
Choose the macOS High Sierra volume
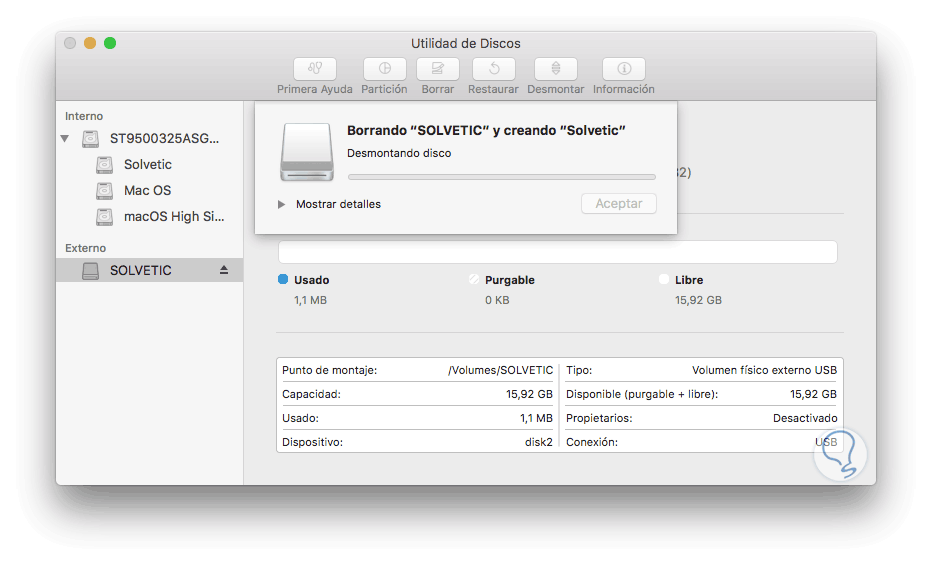click(174, 216)
